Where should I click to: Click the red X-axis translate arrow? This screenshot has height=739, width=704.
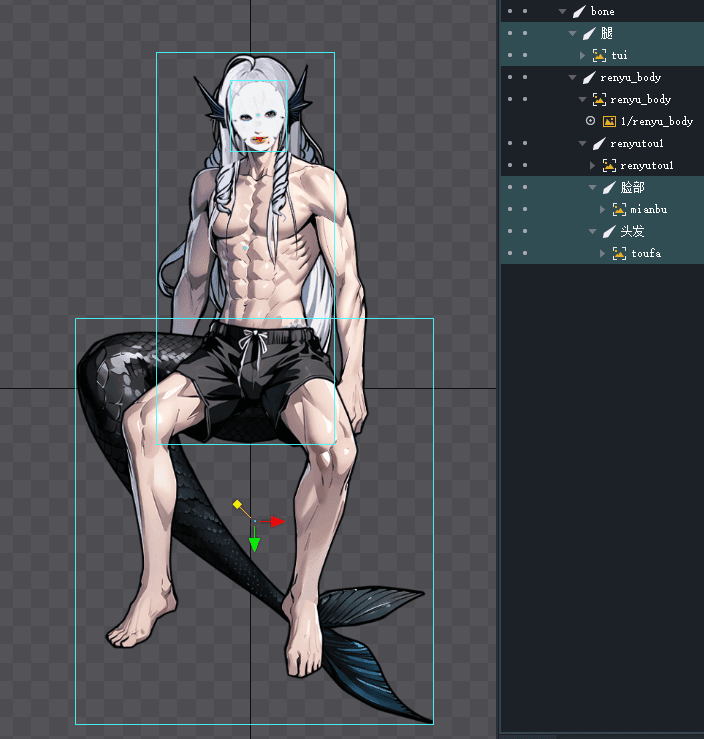(x=278, y=521)
